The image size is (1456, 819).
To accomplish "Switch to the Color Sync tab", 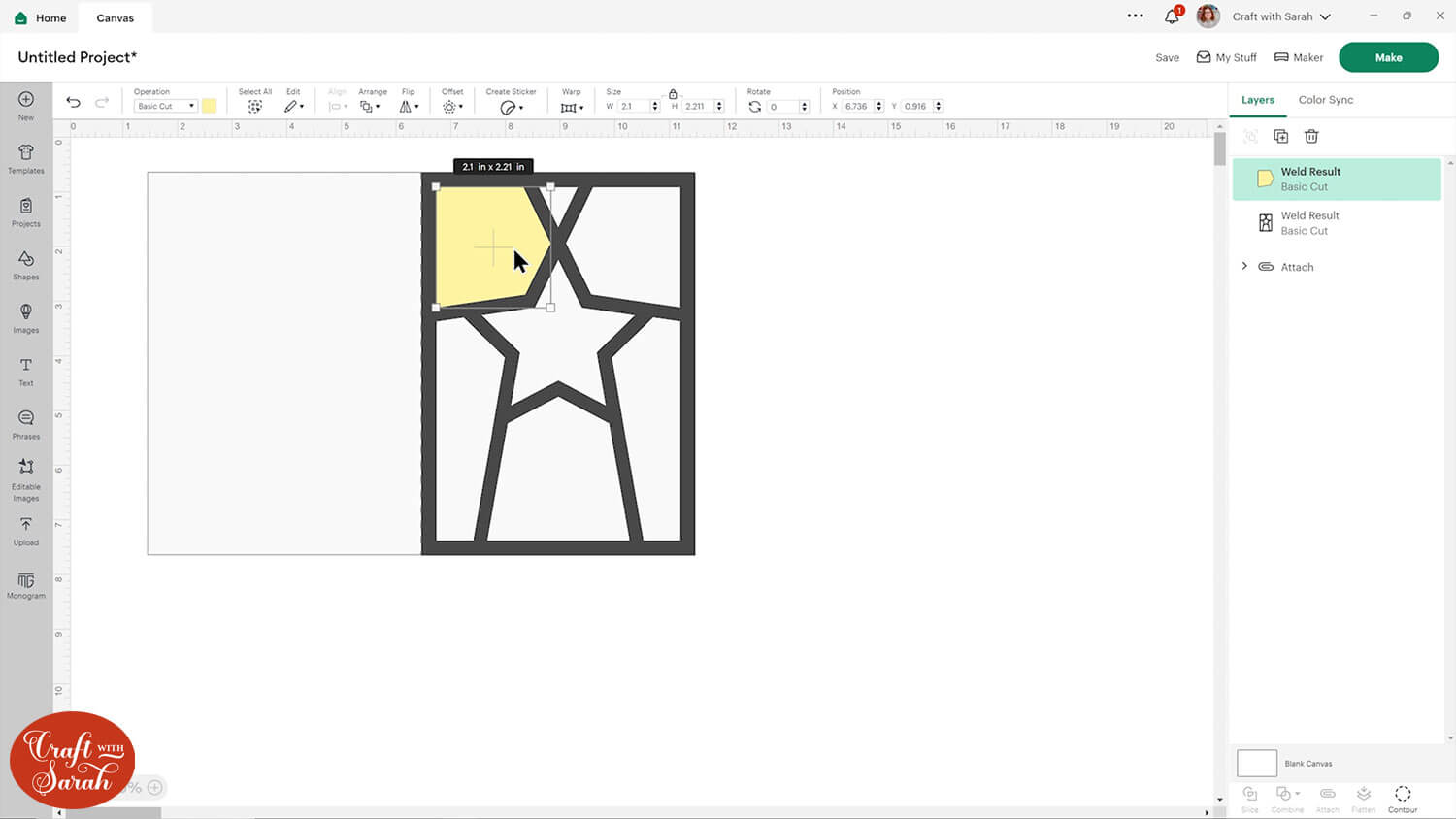I will click(1325, 100).
